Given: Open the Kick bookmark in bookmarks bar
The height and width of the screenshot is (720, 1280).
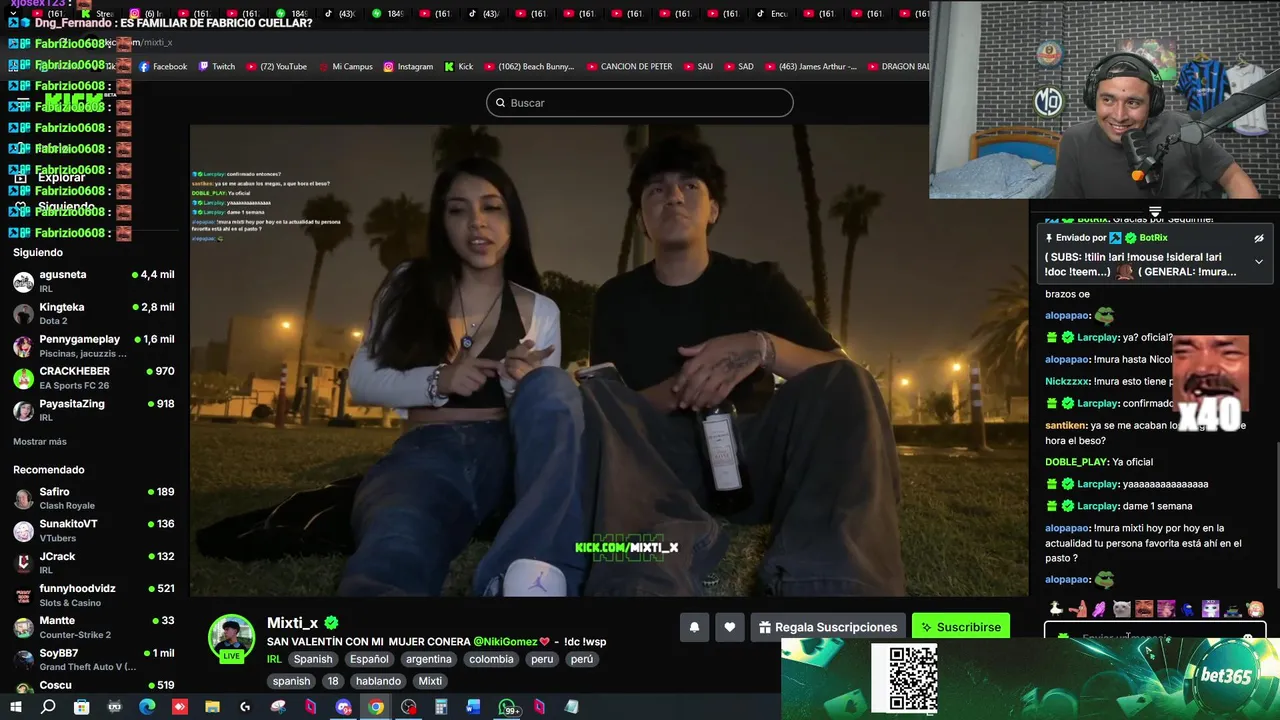Looking at the screenshot, I should [x=459, y=67].
